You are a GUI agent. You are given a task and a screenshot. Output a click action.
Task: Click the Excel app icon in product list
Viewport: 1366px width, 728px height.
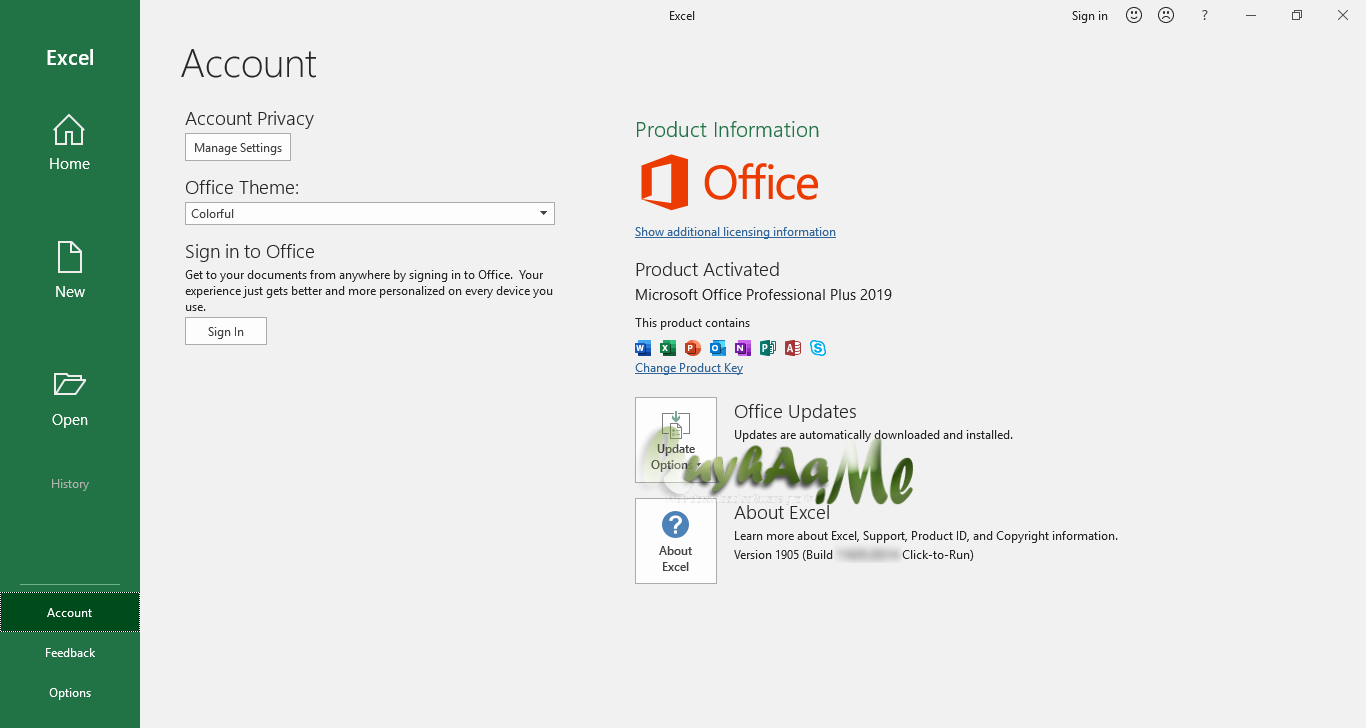668,348
